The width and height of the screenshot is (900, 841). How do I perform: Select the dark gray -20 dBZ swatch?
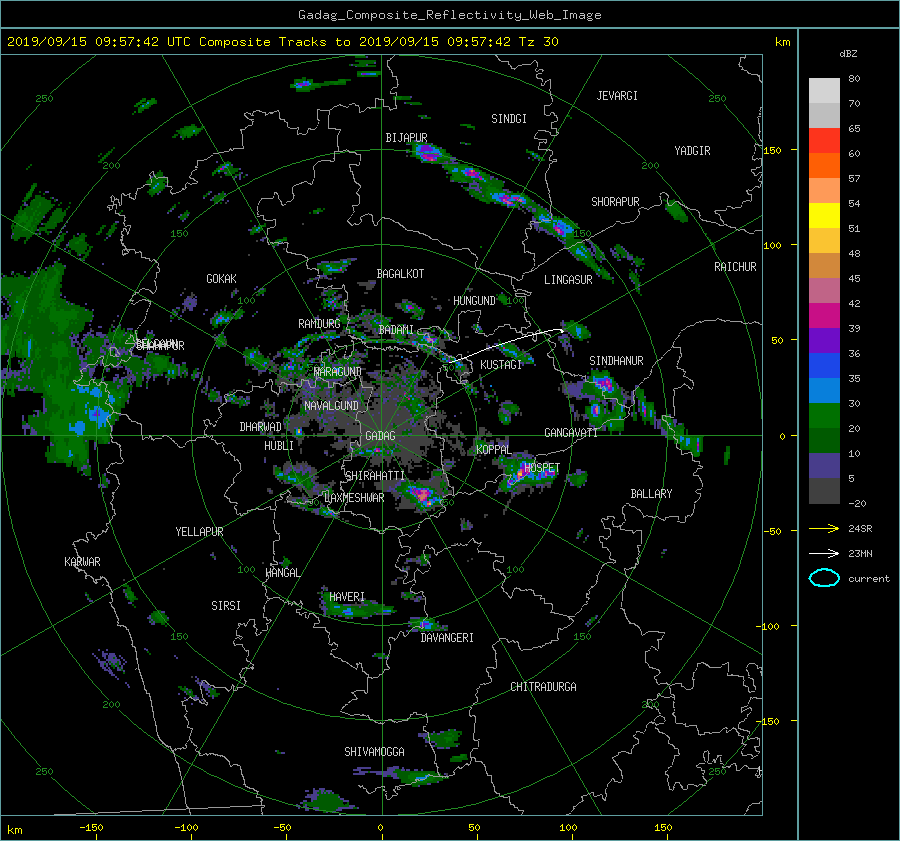(x=824, y=491)
